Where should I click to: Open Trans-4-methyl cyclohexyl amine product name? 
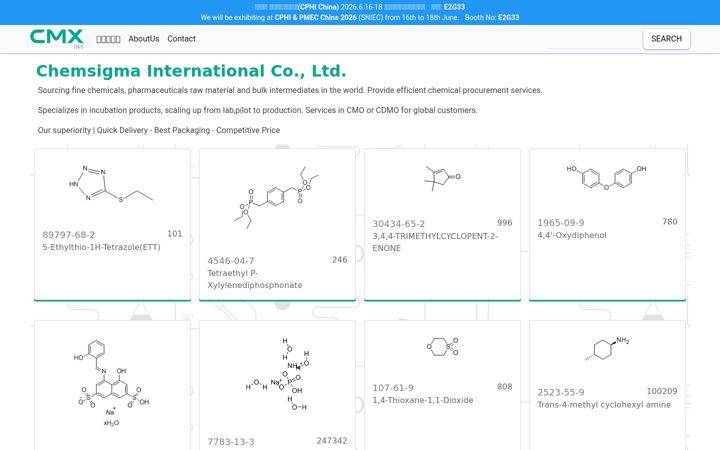coord(604,405)
